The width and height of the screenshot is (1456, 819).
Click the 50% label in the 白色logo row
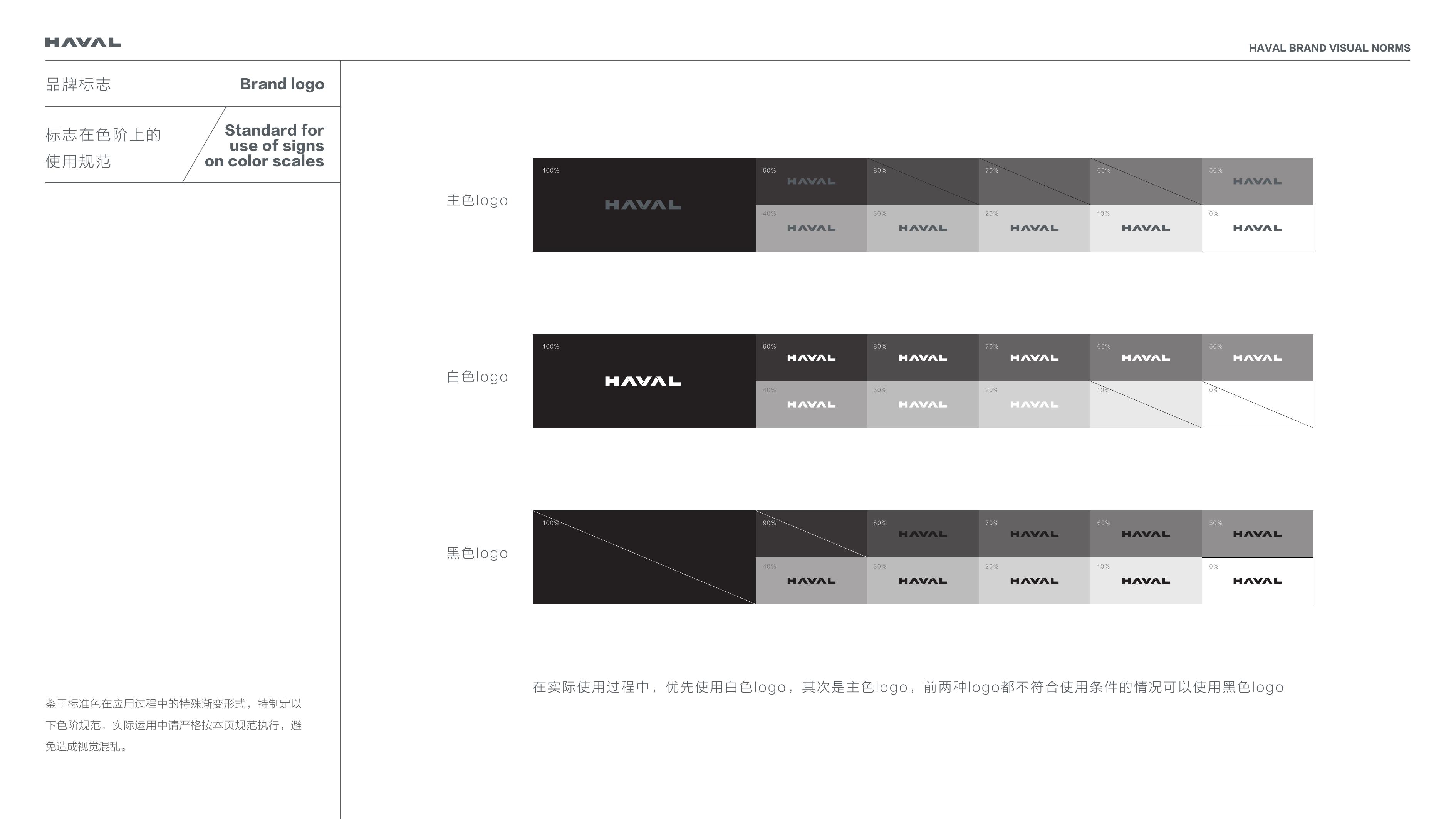point(1216,347)
